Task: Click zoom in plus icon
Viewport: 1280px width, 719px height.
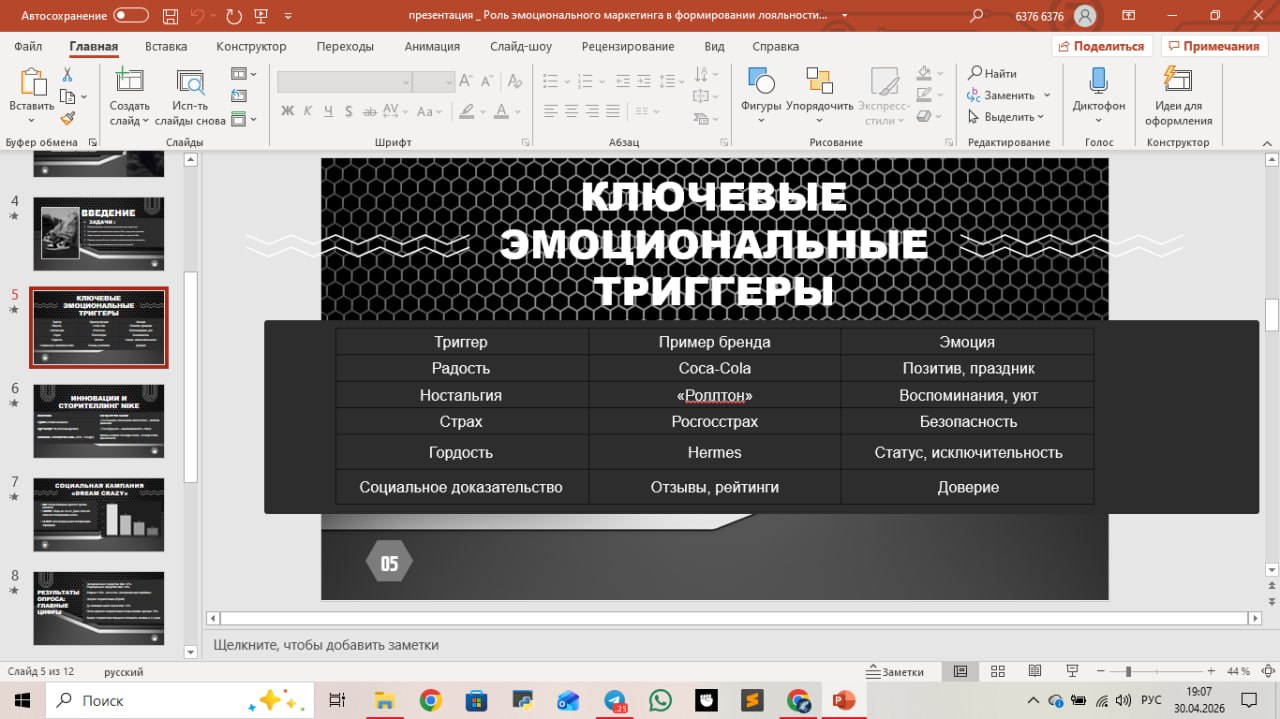Action: [x=1211, y=671]
